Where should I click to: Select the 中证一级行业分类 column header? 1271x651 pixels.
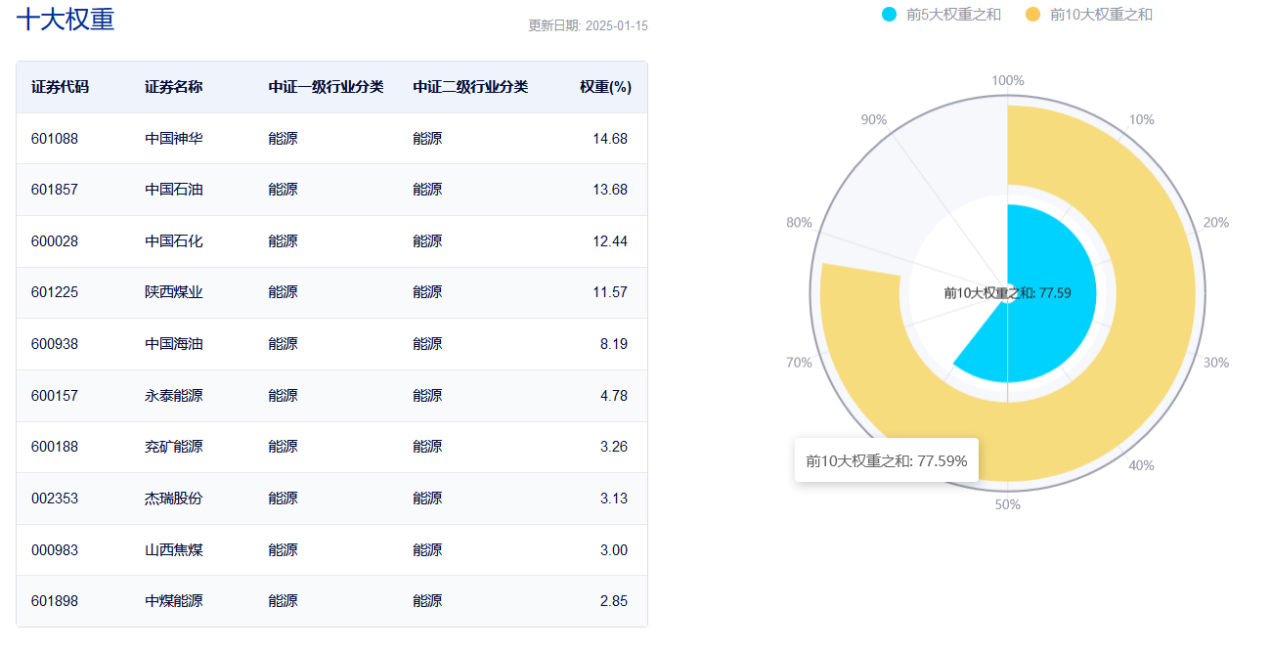pos(326,87)
